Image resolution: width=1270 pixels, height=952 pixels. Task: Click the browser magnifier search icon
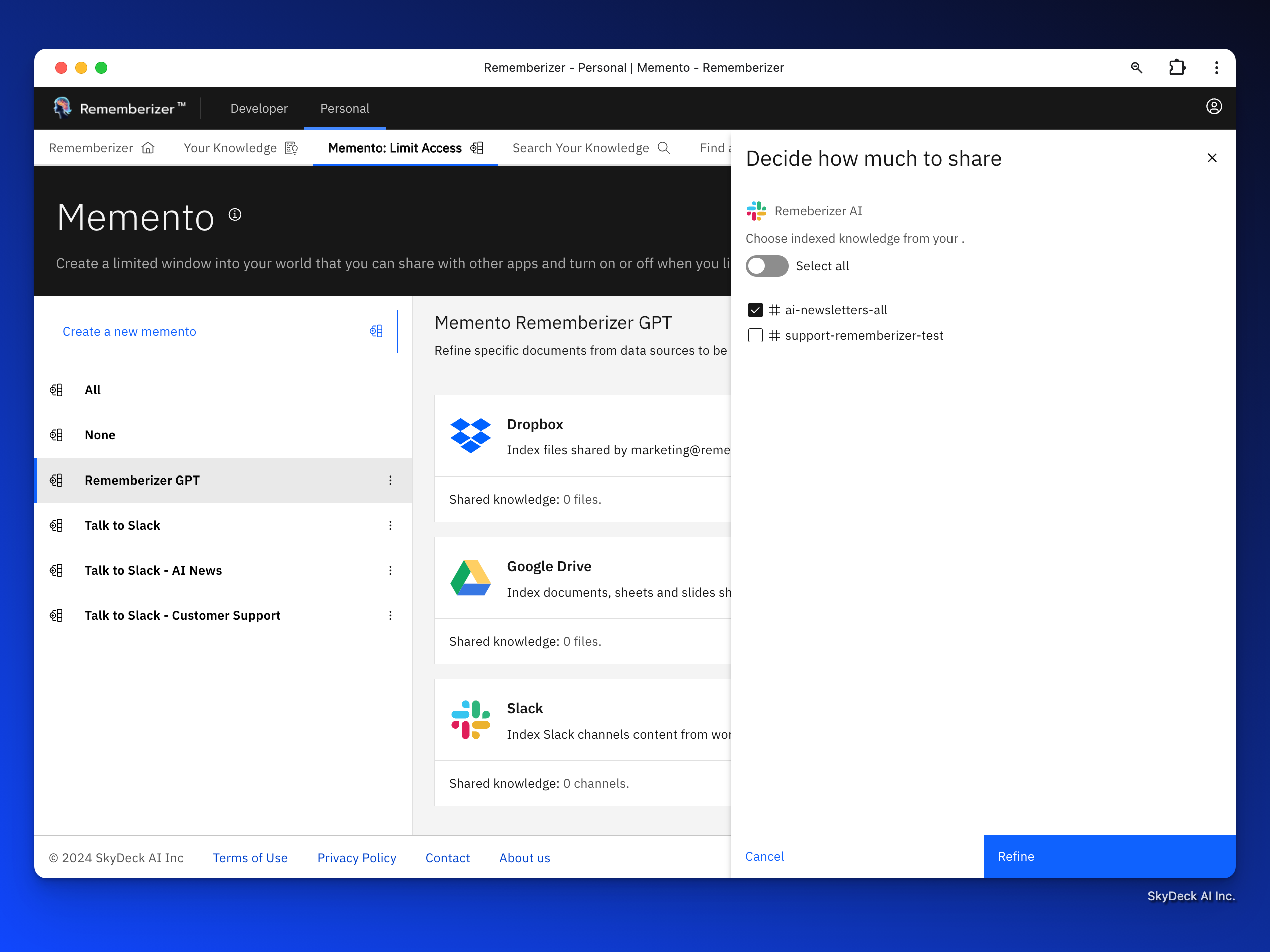pyautogui.click(x=1136, y=68)
